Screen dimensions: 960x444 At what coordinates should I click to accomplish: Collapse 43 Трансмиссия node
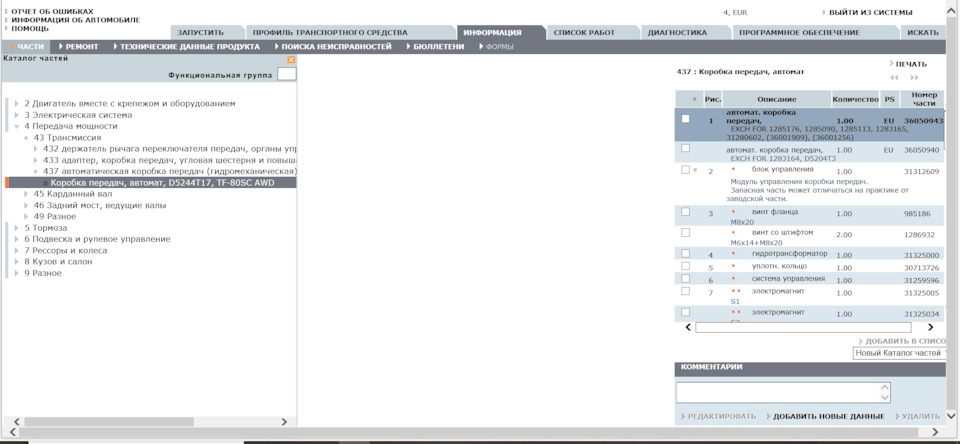26,138
